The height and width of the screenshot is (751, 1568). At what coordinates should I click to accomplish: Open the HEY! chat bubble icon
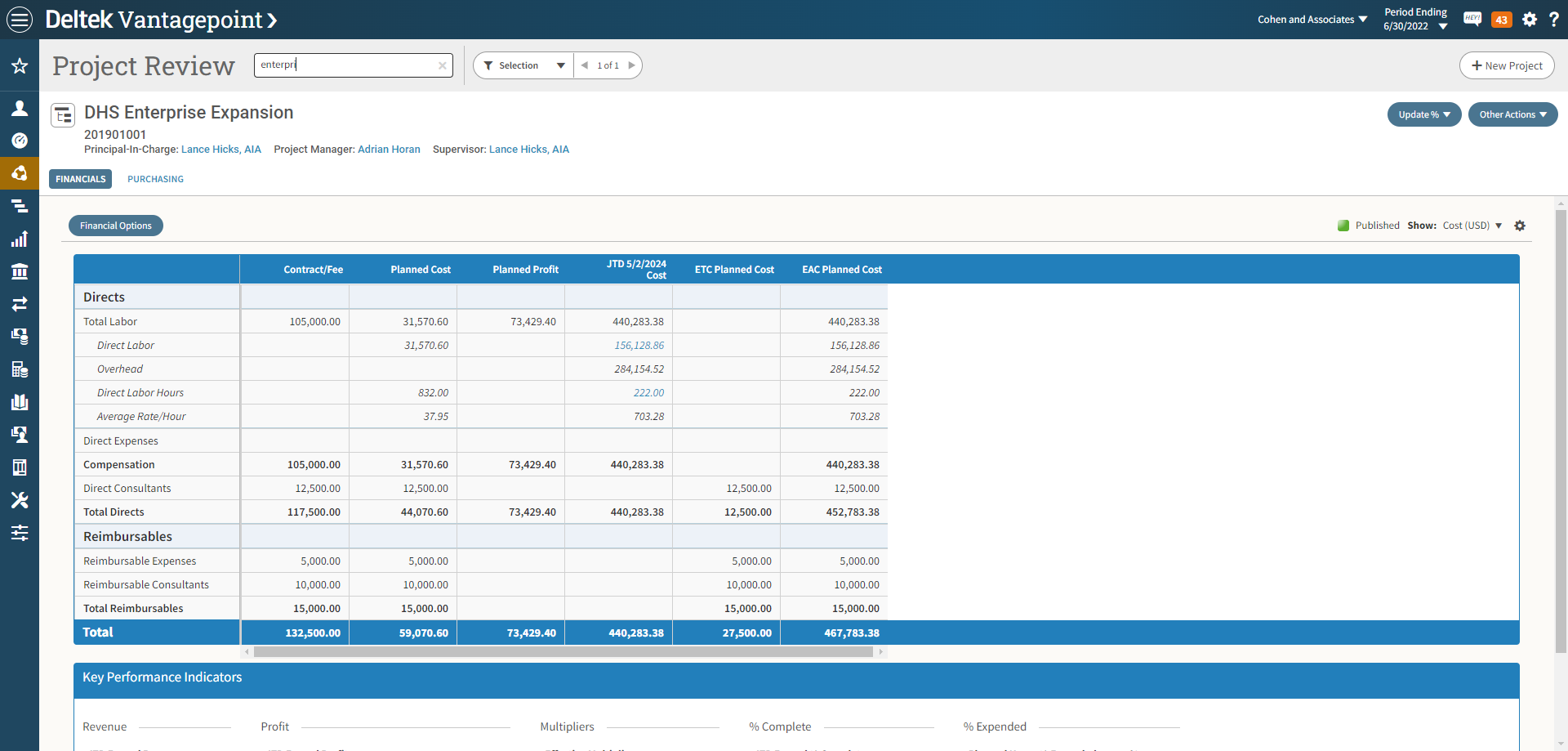[x=1472, y=20]
